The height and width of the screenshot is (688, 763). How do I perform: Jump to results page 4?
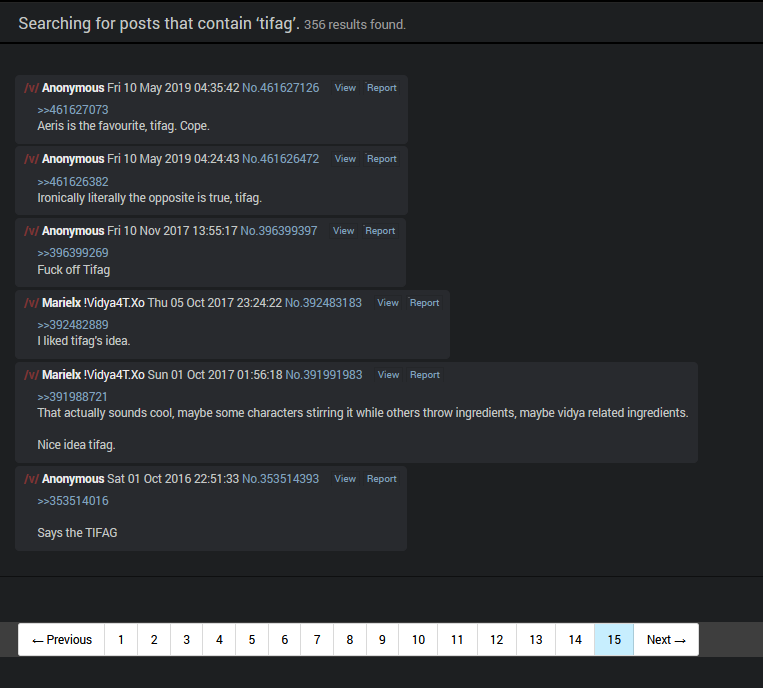219,640
